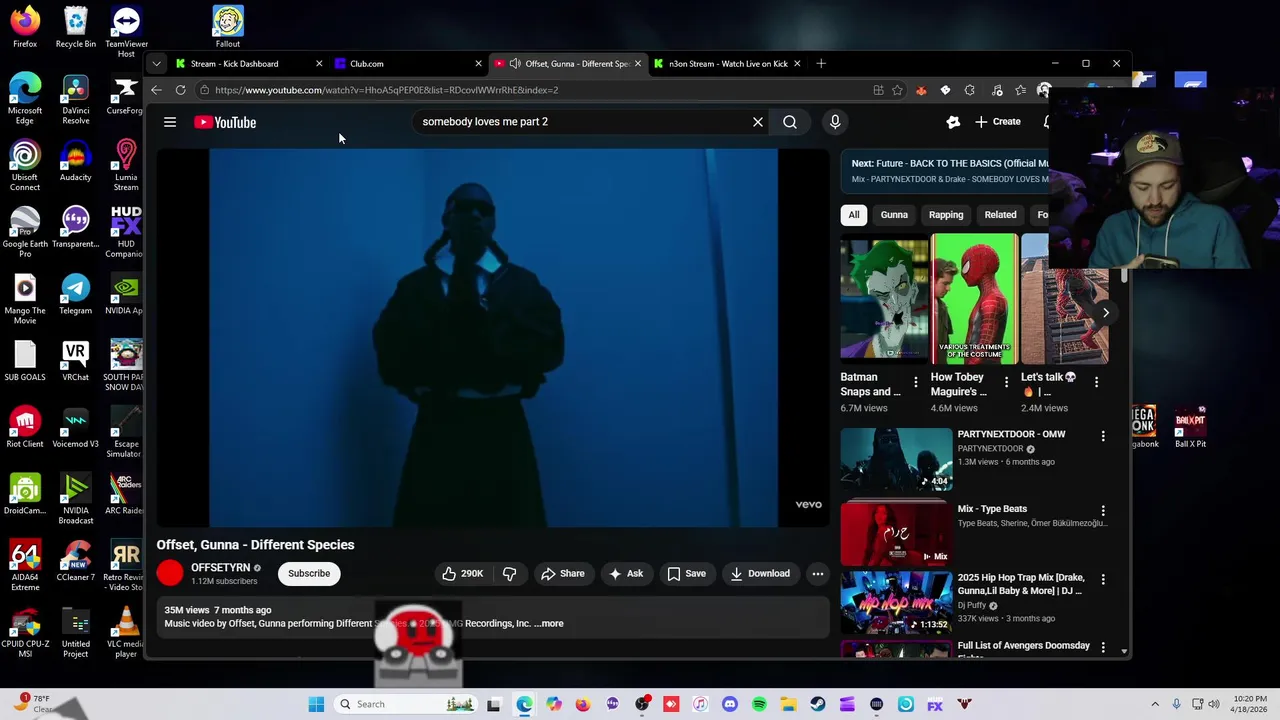Viewport: 1280px width, 720px height.
Task: Open the Perks diamond icon in YouTube header
Action: [x=953, y=122]
